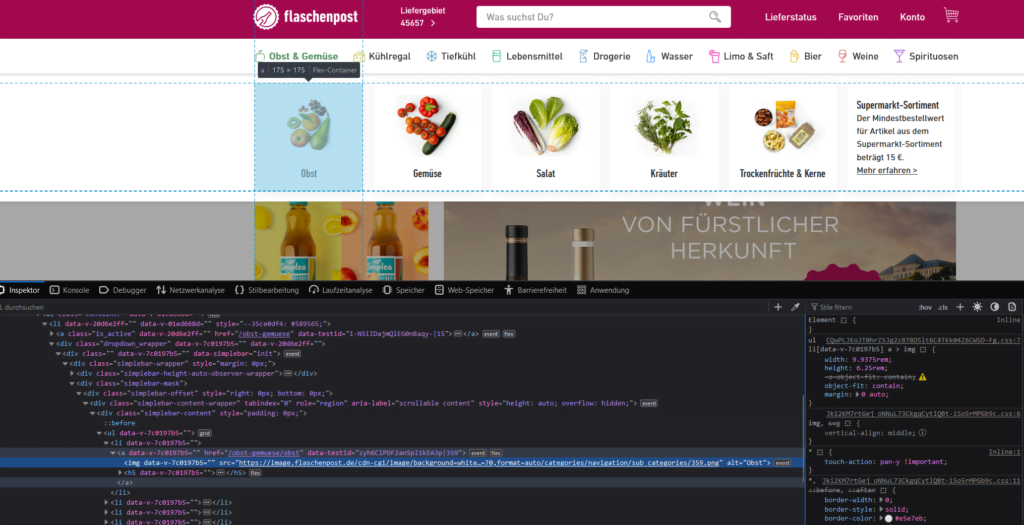Click the search magnifier icon

[715, 17]
